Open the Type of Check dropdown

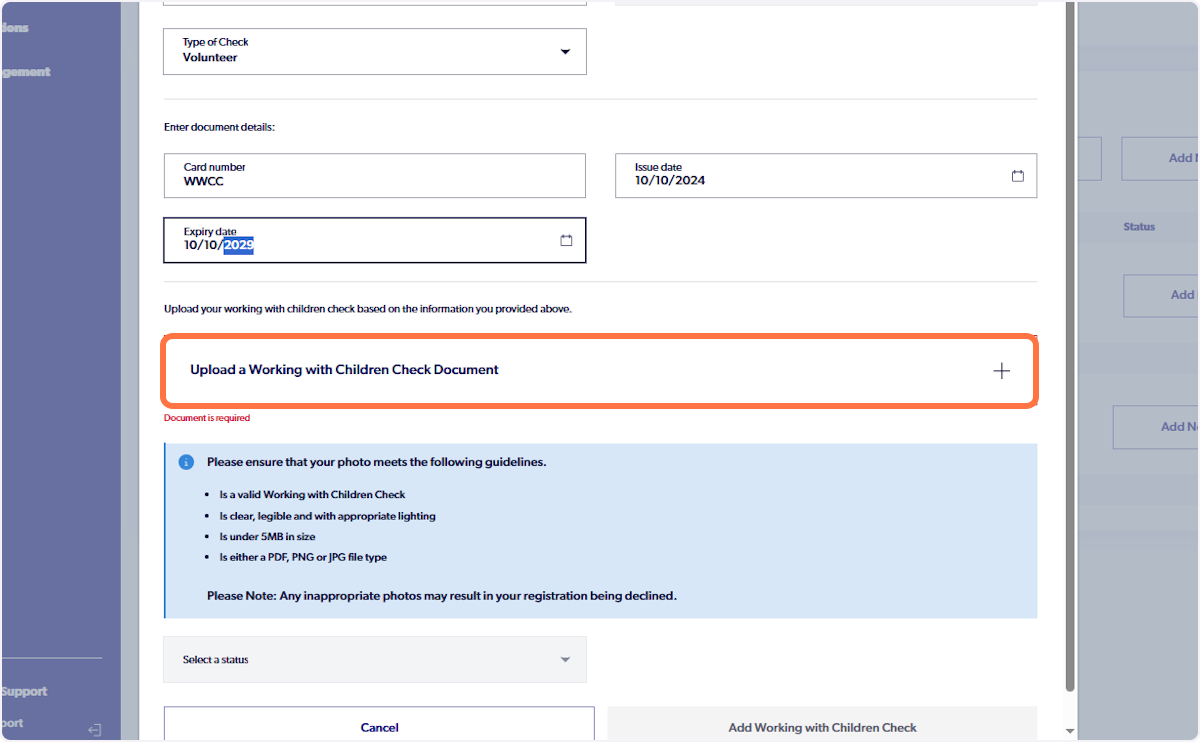(x=375, y=51)
